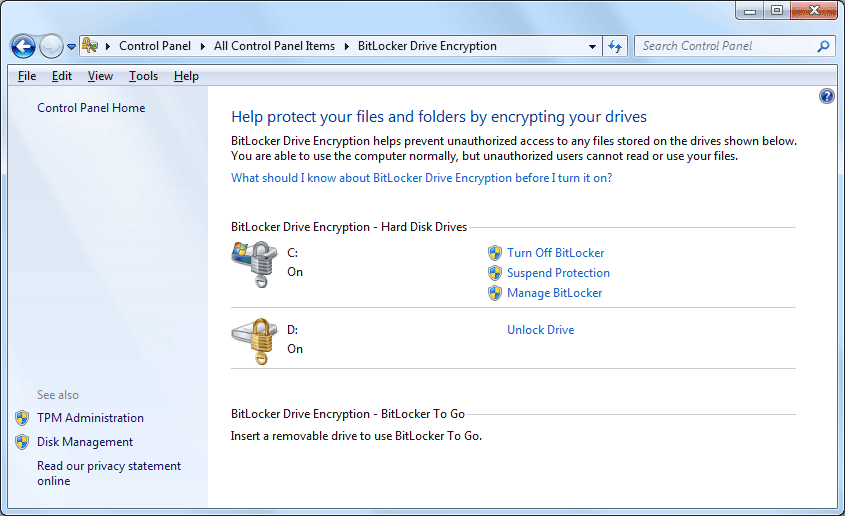The width and height of the screenshot is (845, 516).
Task: Click the BitLocker key icon in address bar
Action: [x=90, y=46]
